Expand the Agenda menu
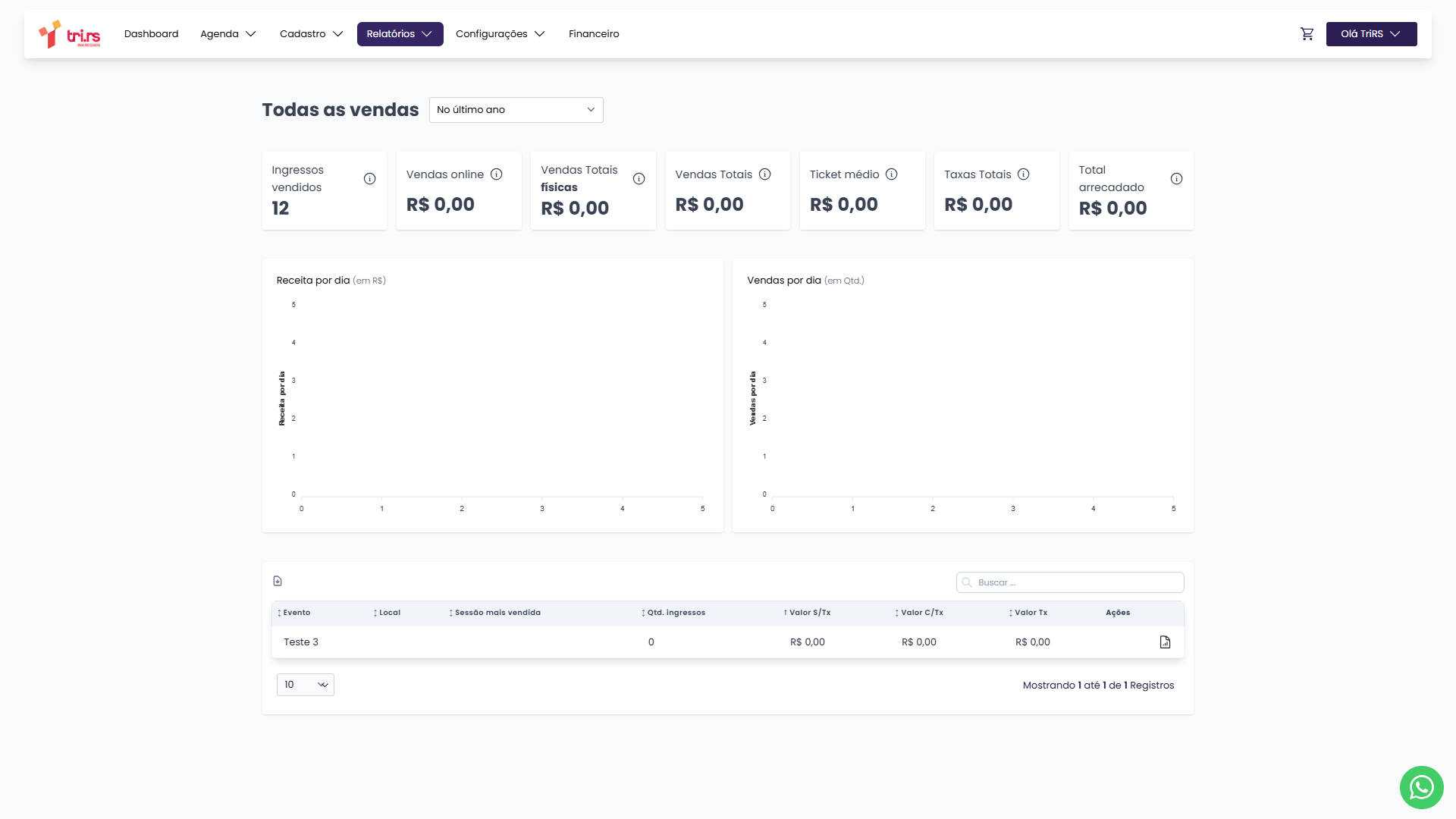The image size is (1456, 819). coord(228,34)
